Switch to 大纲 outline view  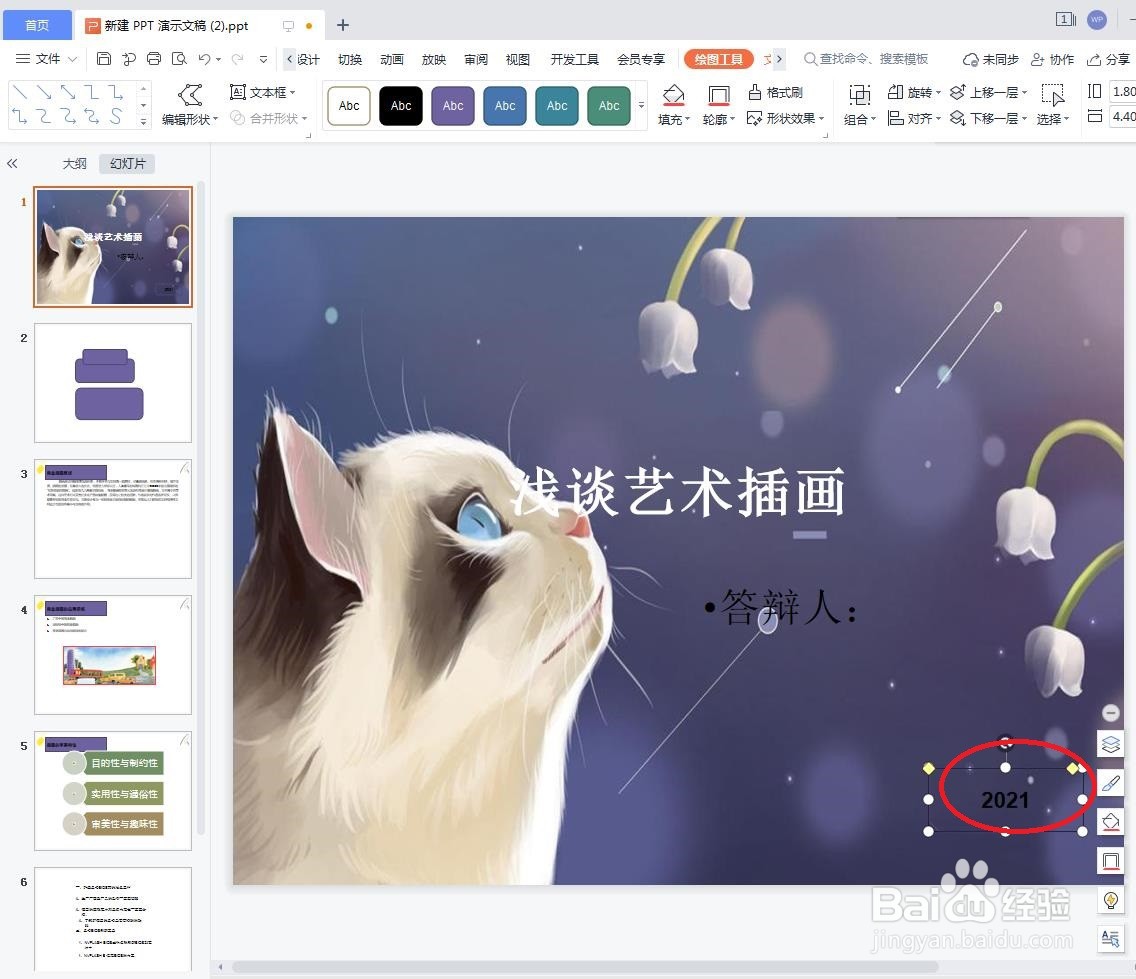coord(75,164)
